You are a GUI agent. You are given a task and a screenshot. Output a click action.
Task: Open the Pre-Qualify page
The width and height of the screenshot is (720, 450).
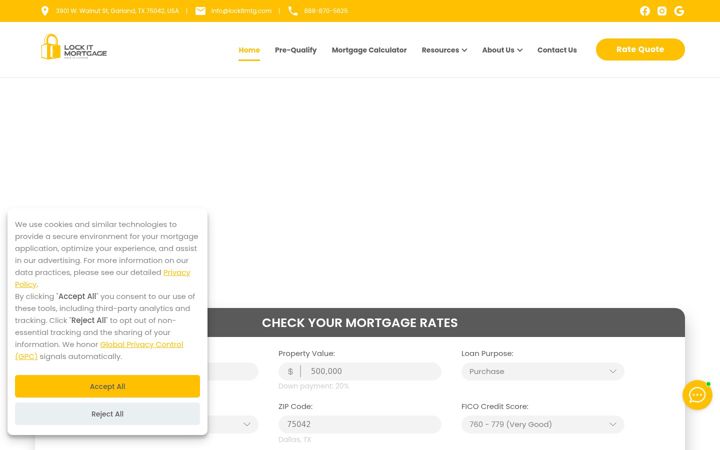coord(296,50)
